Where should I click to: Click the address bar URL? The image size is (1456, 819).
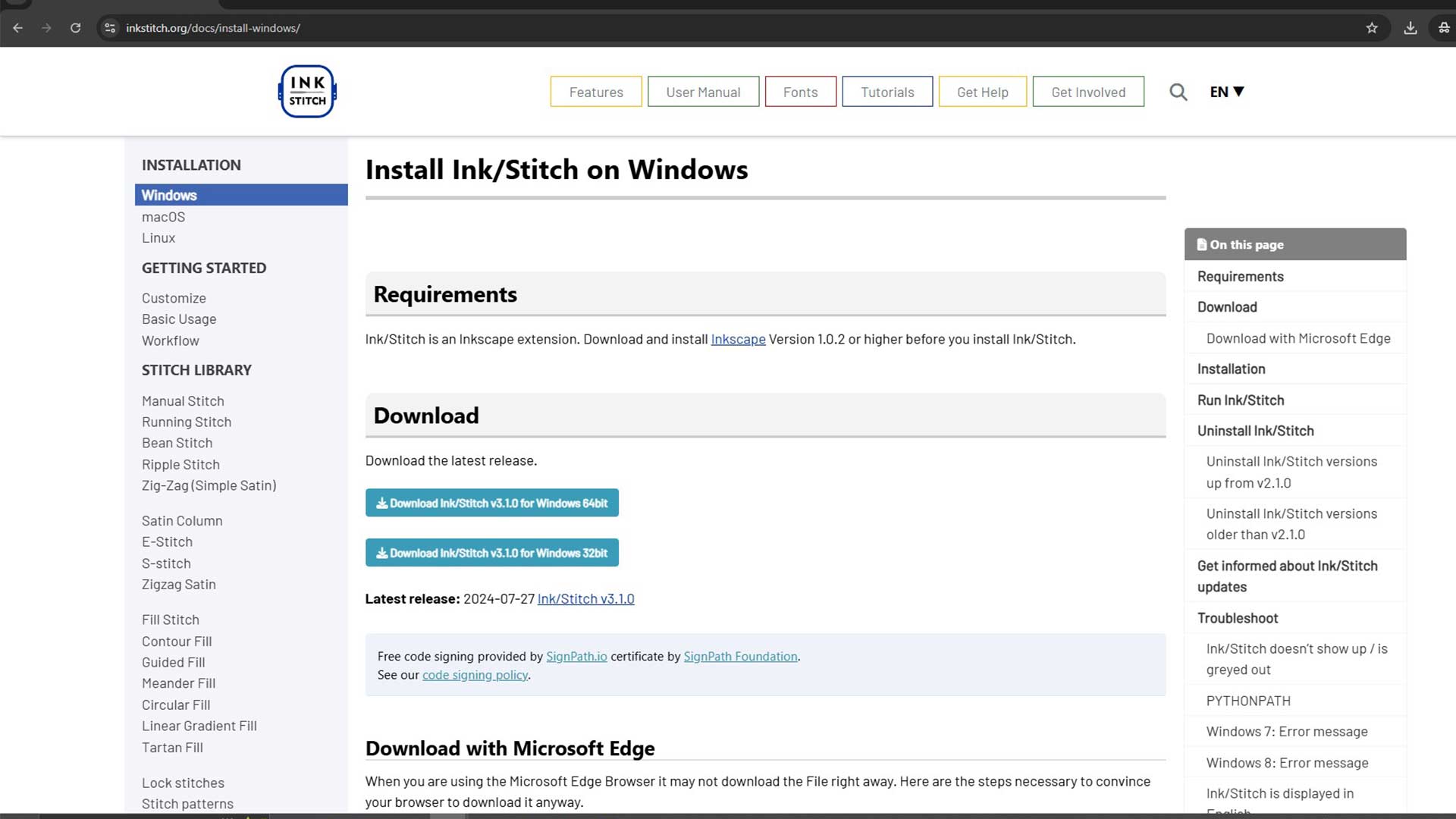[213, 28]
